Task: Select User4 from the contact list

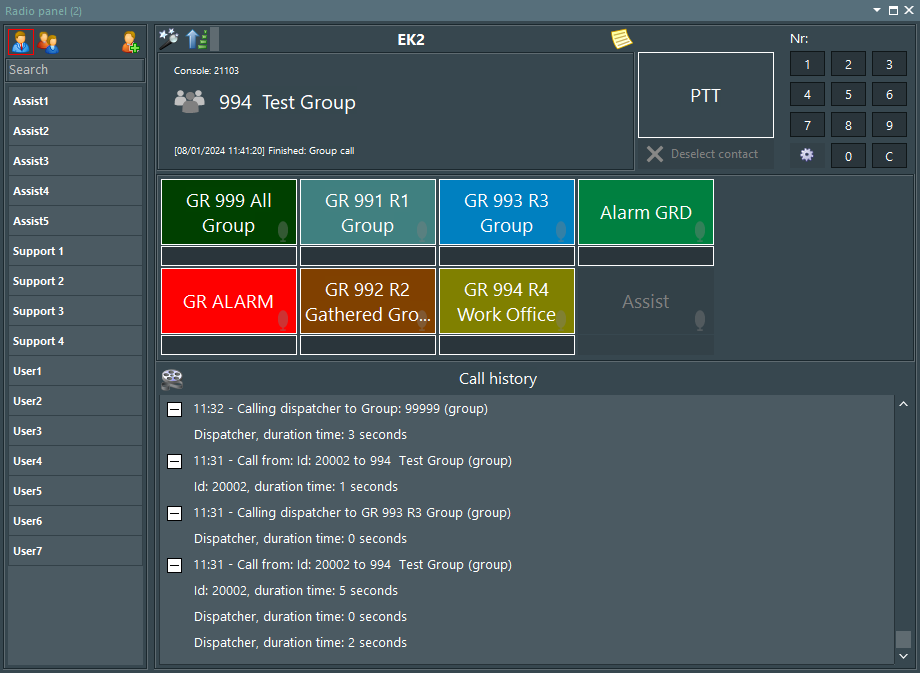Action: point(76,461)
